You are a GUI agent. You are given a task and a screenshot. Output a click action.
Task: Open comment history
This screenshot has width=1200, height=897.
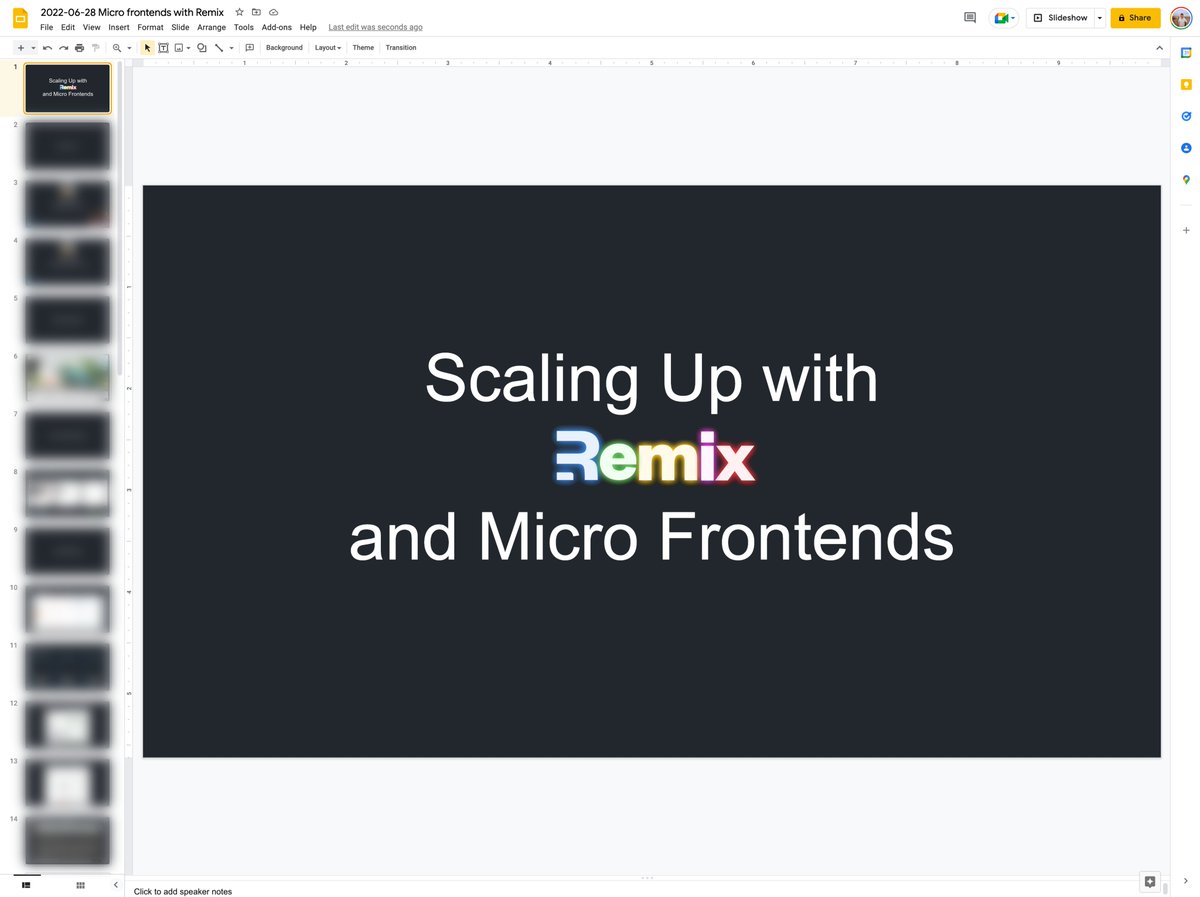[x=969, y=18]
